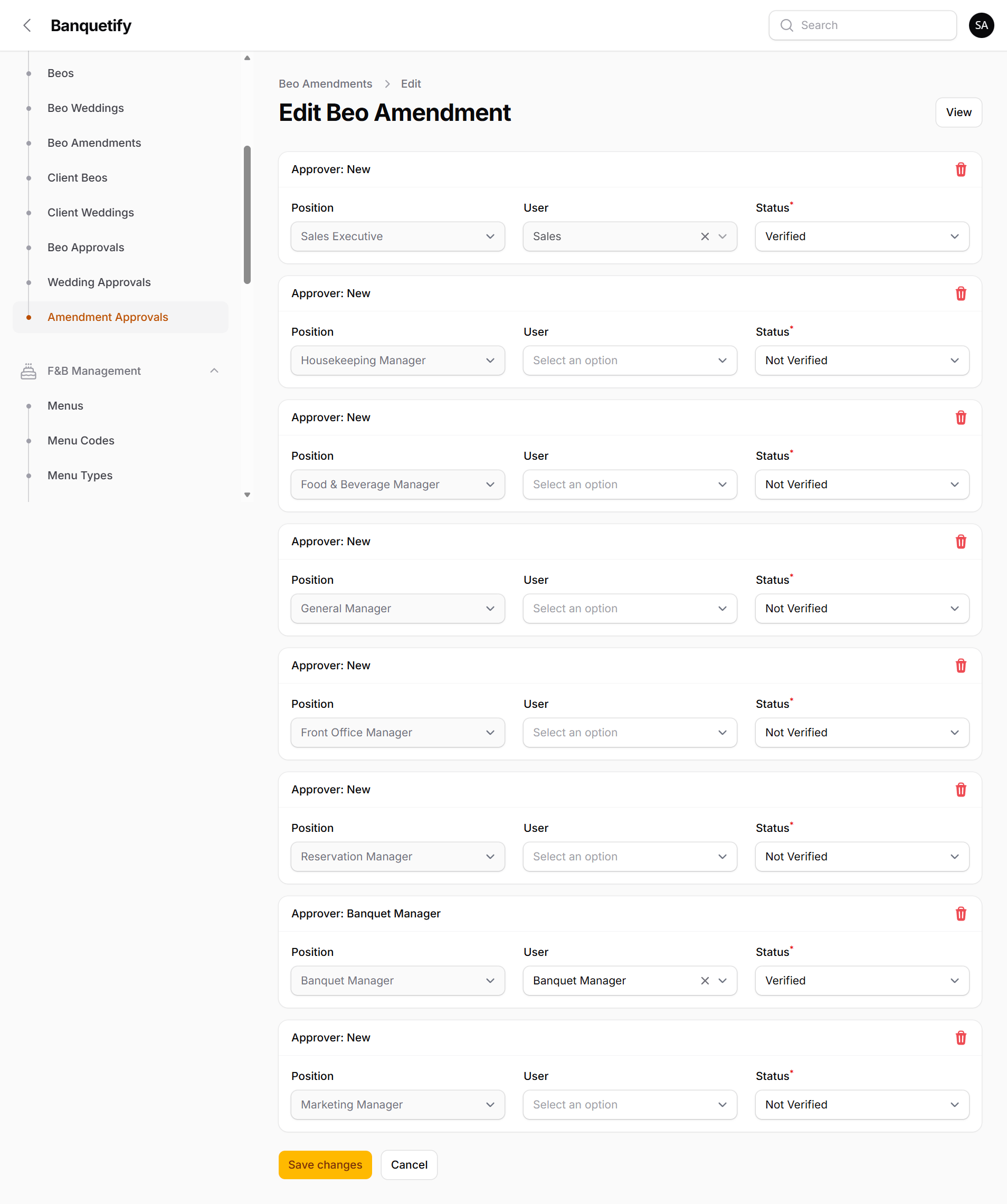Open status dropdown for Reservation Manager
Viewport: 1007px width, 1204px height.
(861, 857)
